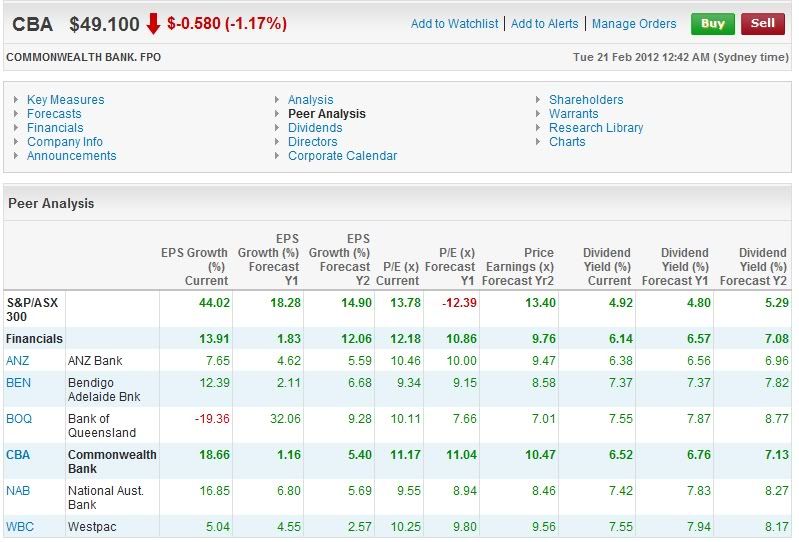Viewport: 799px width, 542px height.
Task: Open the Research Library
Action: coord(596,128)
